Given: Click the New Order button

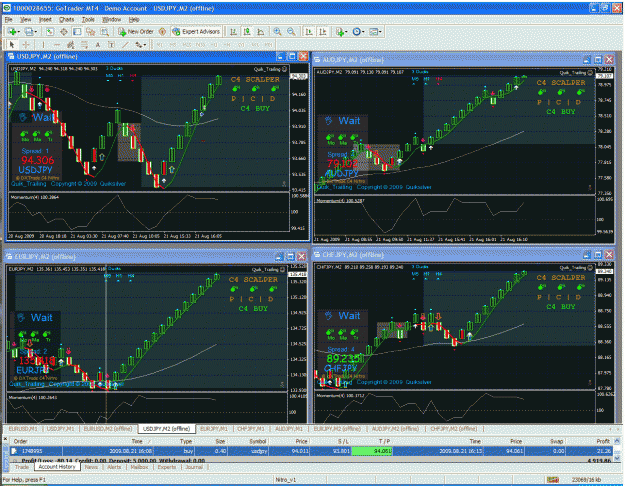Looking at the screenshot, I should point(136,31).
